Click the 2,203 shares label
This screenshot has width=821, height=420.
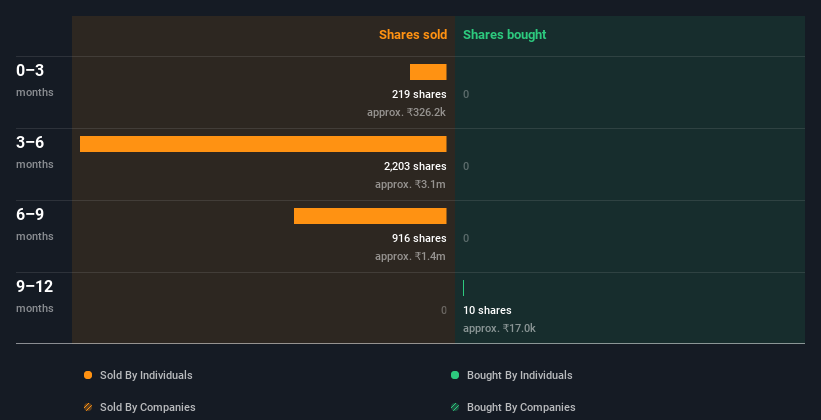pos(415,167)
